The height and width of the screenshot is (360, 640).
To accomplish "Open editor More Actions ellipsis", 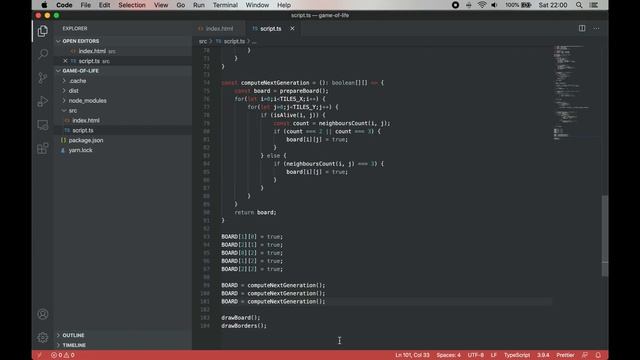I will tap(596, 28).
